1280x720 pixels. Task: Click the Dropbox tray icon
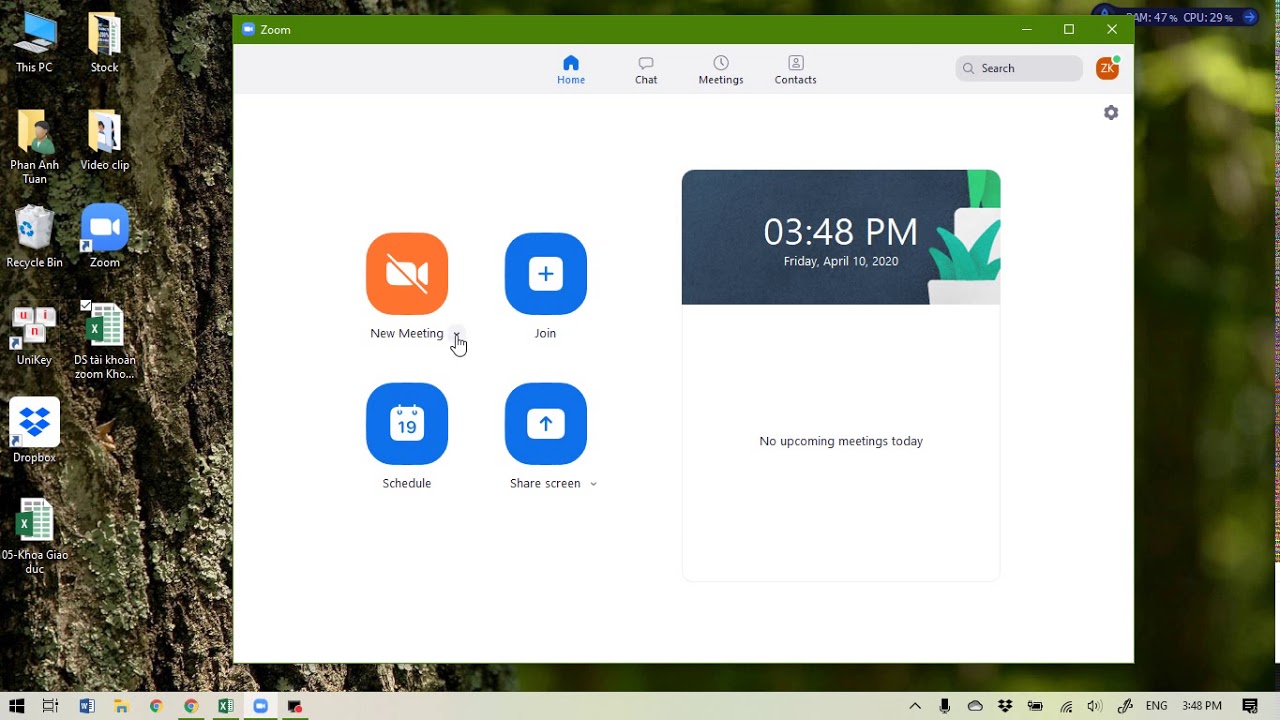click(1005, 706)
